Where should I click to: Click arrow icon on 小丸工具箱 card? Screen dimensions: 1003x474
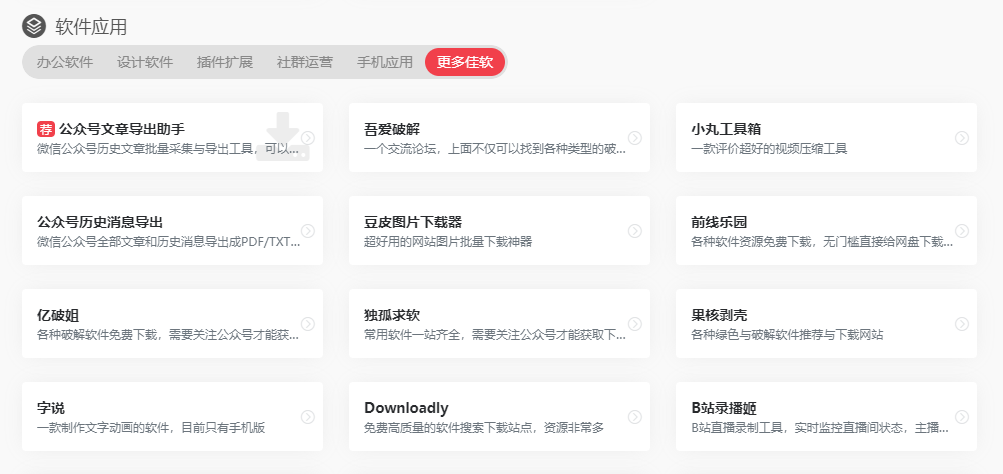[961, 138]
